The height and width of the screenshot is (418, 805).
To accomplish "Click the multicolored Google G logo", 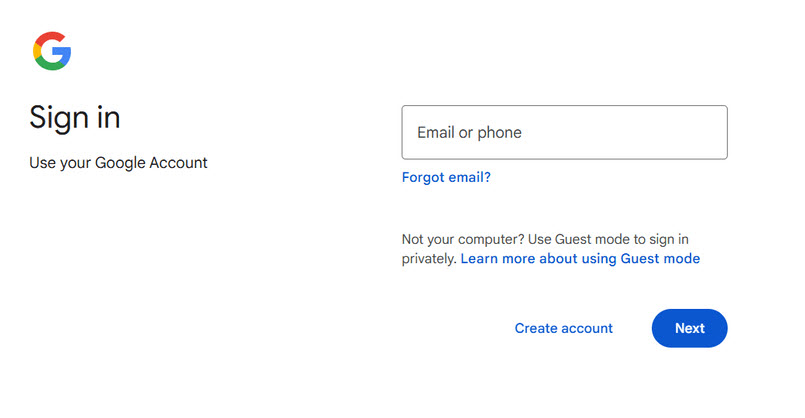I will pyautogui.click(x=52, y=51).
